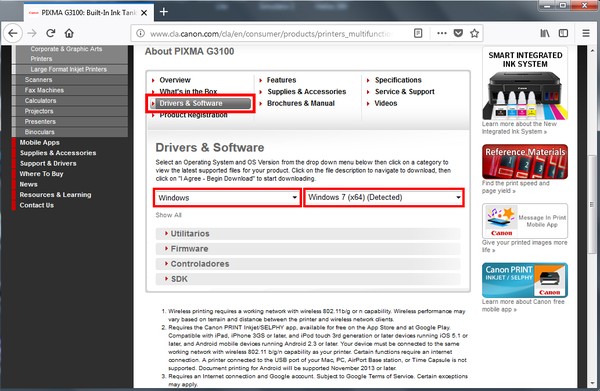Show sidebars icon in Firefox toolbar
The height and width of the screenshot is (391, 600).
pos(563,33)
